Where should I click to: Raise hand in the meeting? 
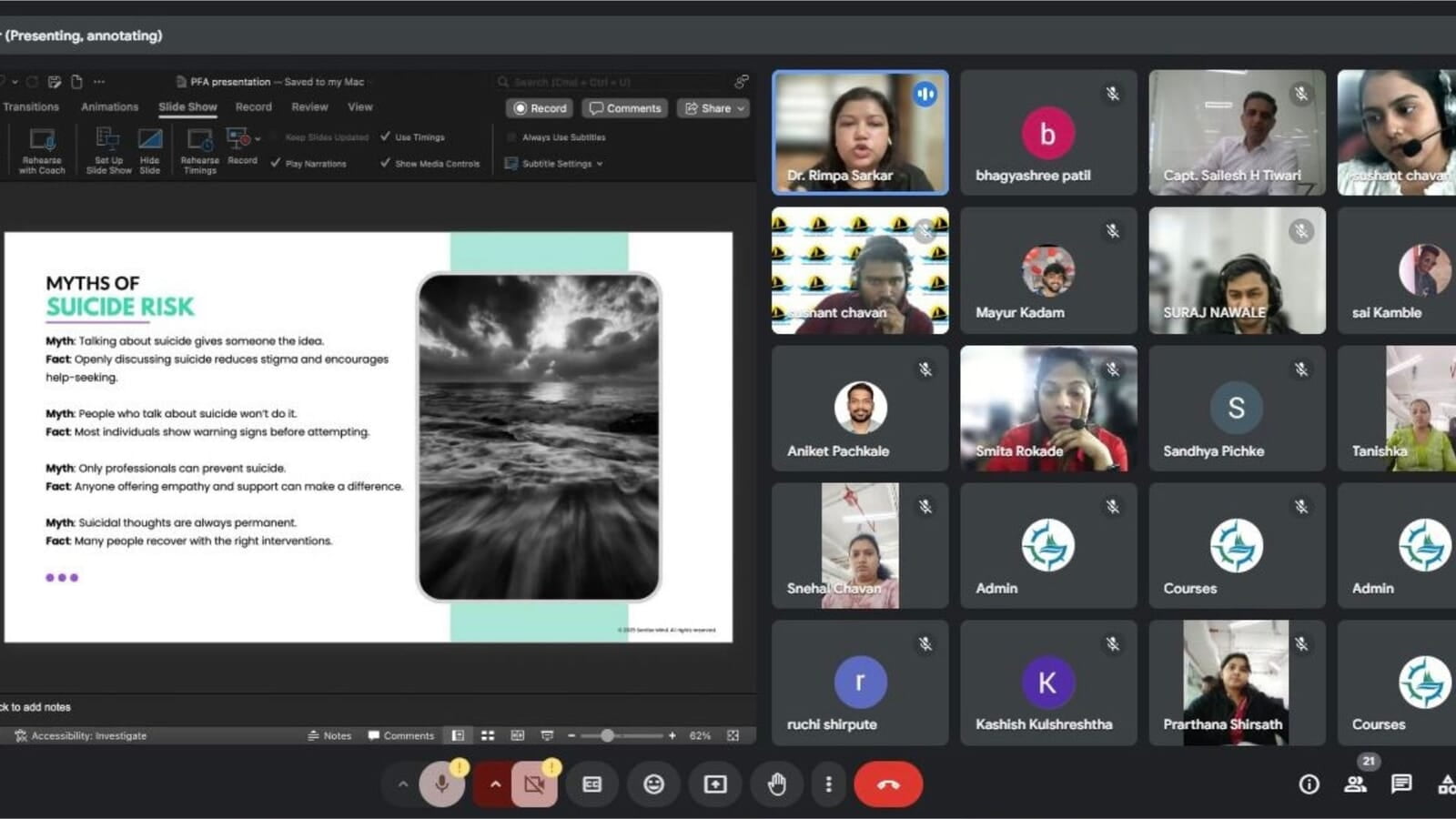click(x=776, y=784)
